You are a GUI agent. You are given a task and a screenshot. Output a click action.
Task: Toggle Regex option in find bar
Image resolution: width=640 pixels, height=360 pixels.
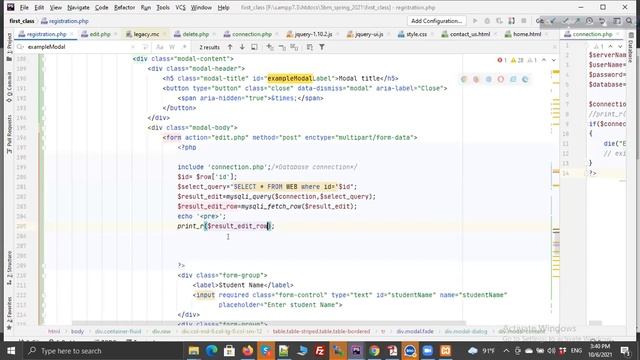coord(184,47)
